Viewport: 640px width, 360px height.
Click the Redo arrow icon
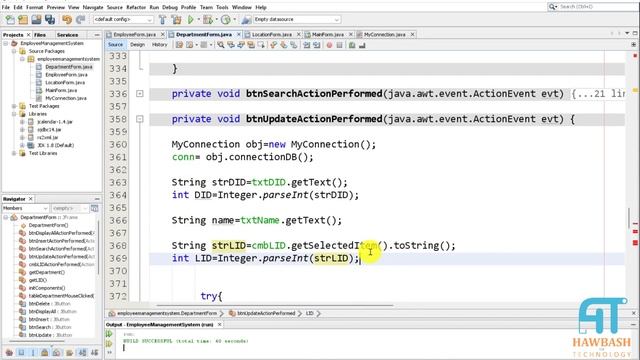pos(80,20)
